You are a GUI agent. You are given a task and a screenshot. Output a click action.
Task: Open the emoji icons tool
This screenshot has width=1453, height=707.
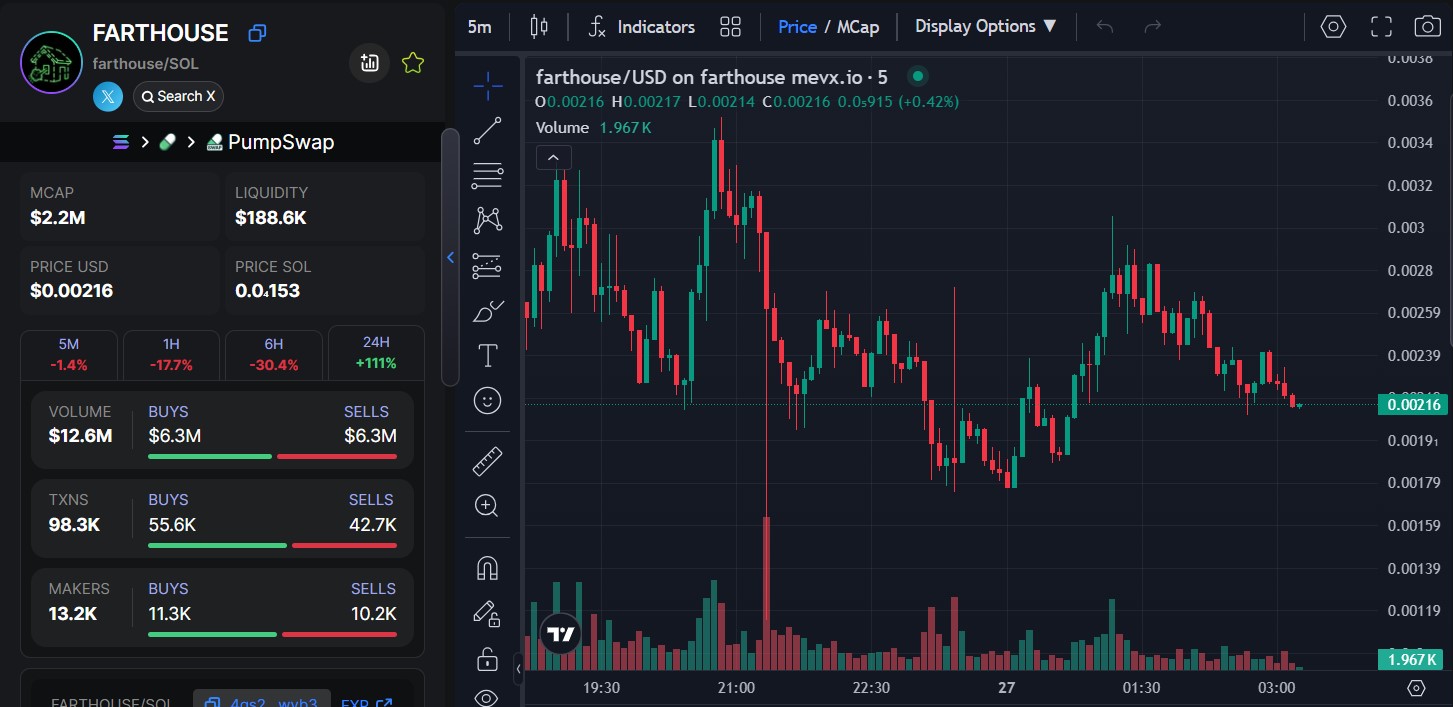tap(488, 401)
